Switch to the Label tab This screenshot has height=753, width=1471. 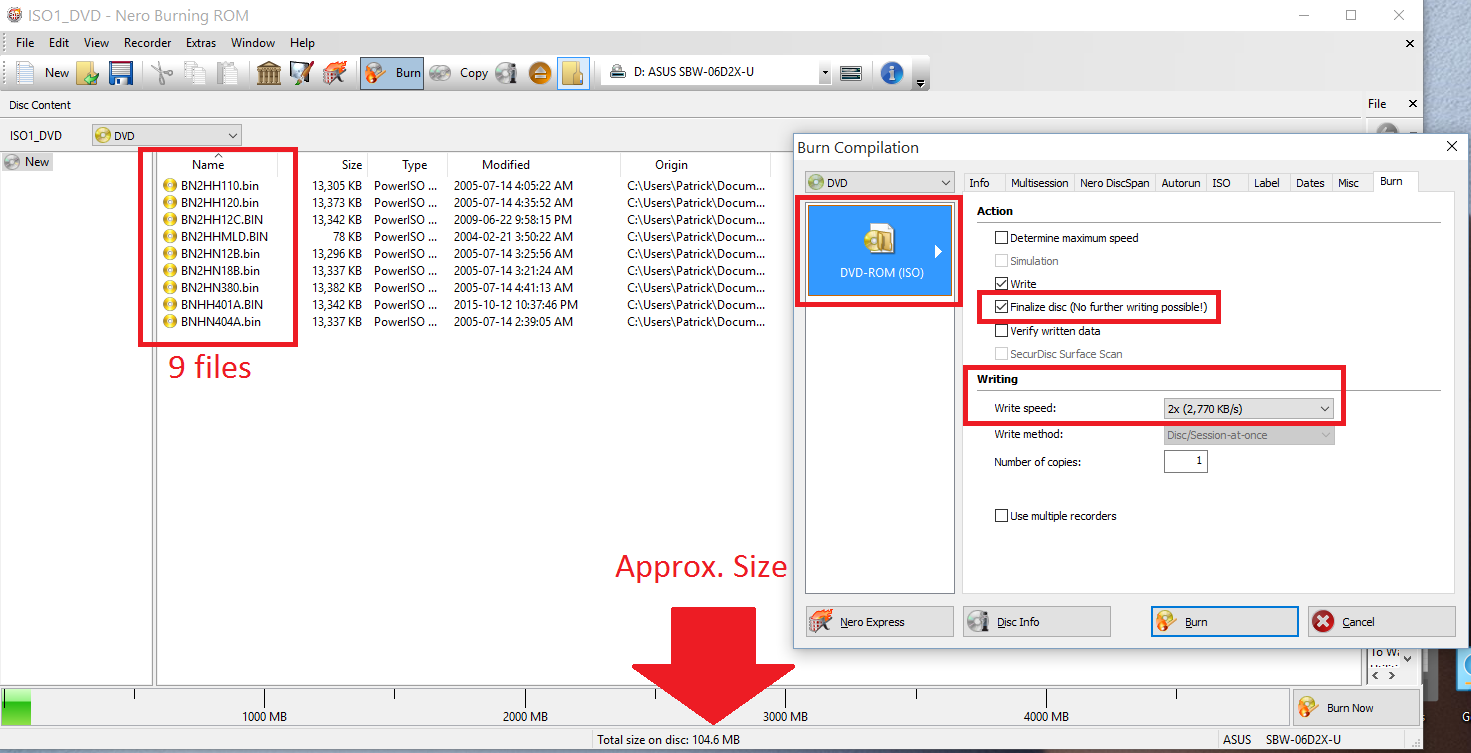click(1266, 183)
